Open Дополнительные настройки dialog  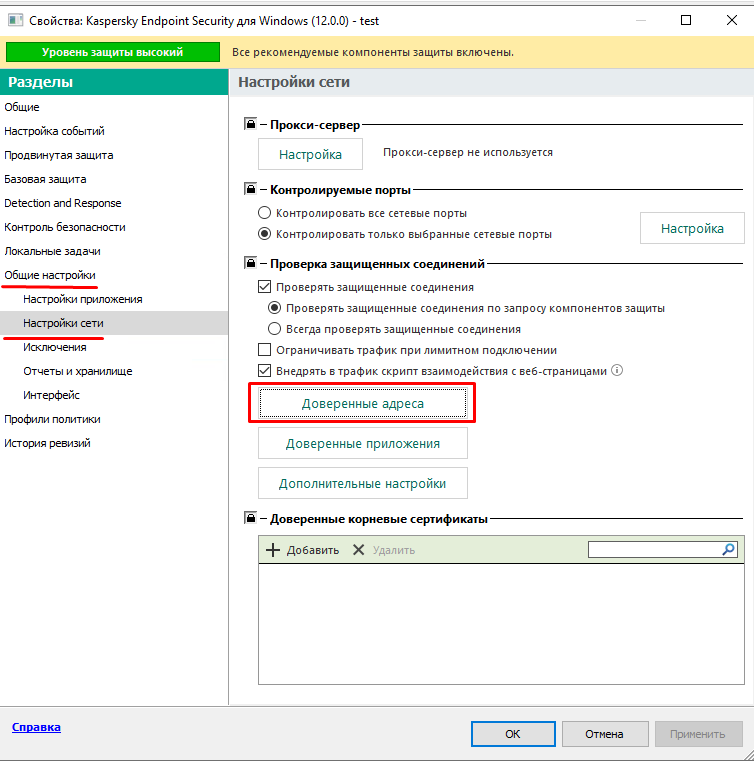click(363, 483)
